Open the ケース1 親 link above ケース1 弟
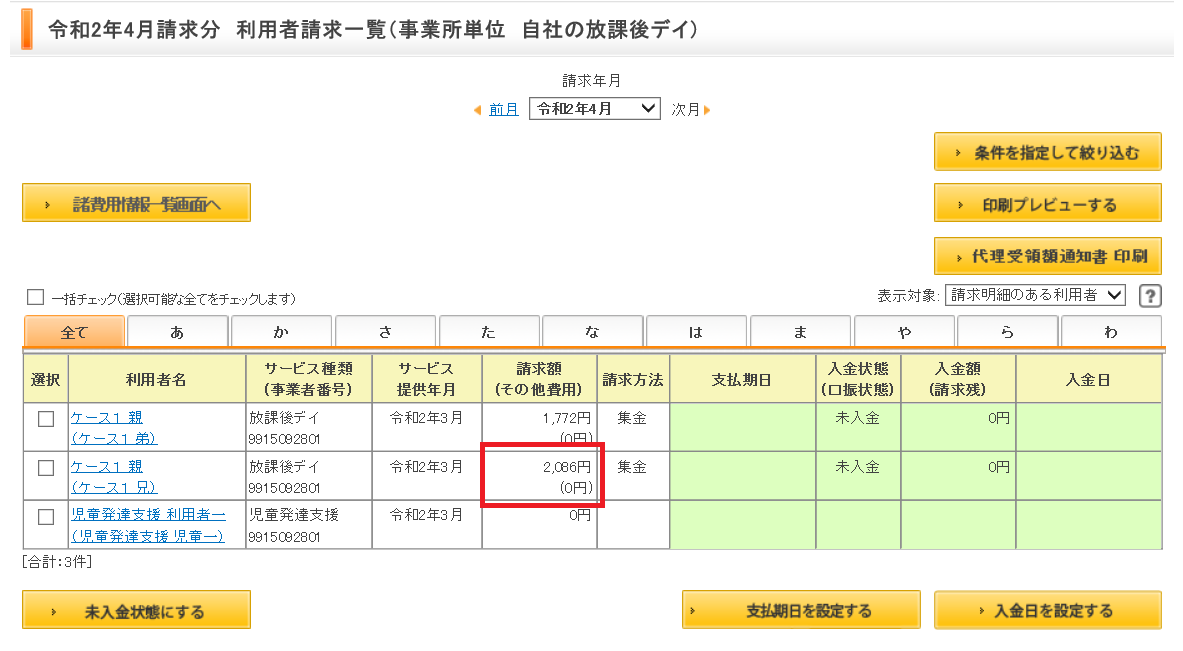The width and height of the screenshot is (1183, 651). point(106,418)
